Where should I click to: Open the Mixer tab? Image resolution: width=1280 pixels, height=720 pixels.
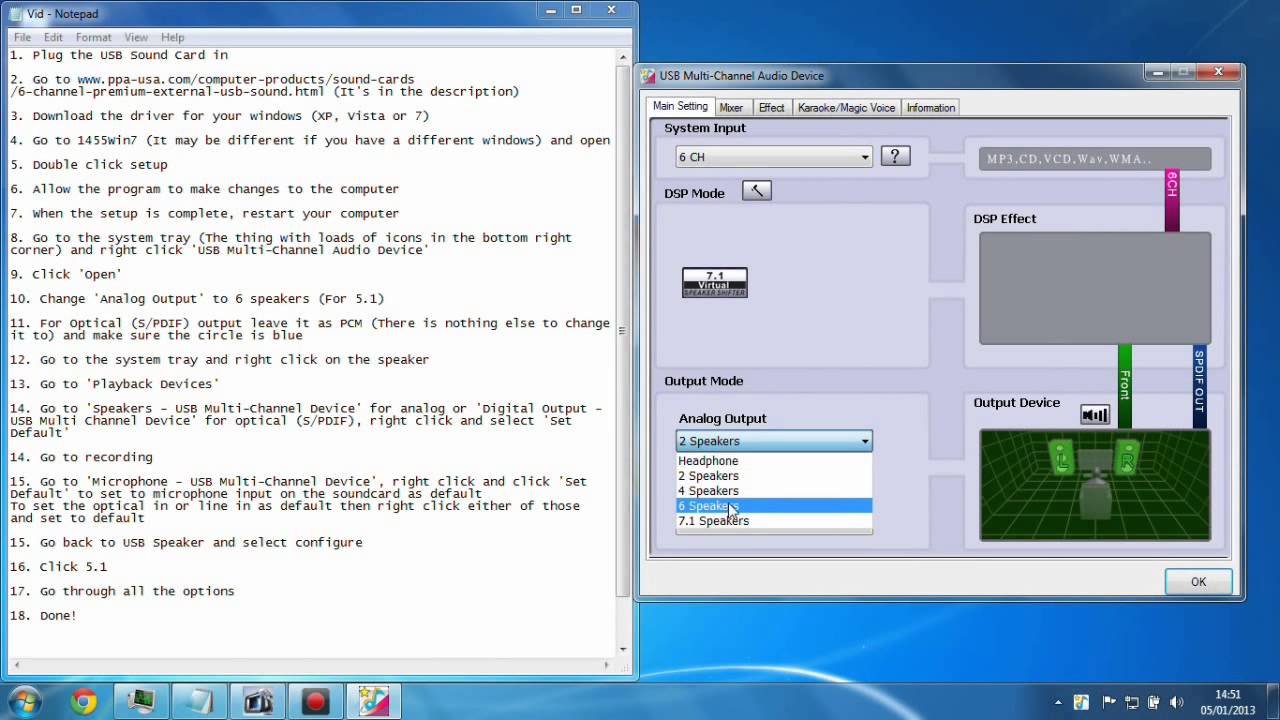(731, 108)
